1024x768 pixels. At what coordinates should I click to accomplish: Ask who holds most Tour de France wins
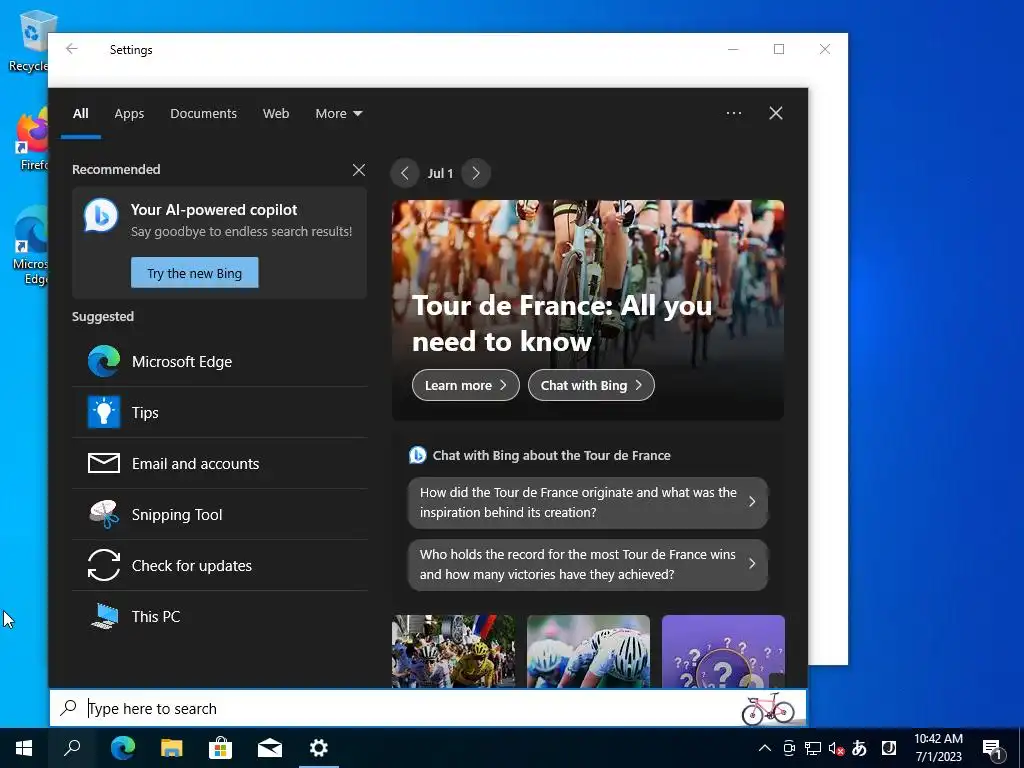(x=587, y=564)
